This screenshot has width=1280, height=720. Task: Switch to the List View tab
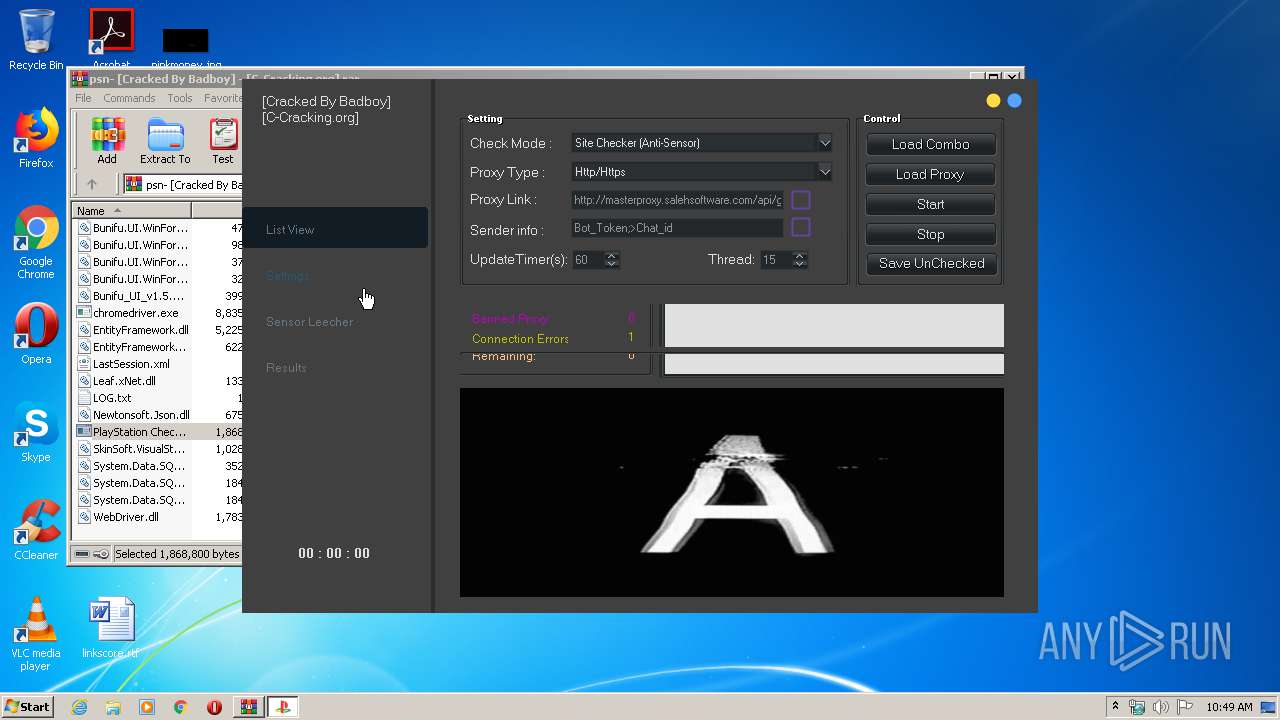335,229
